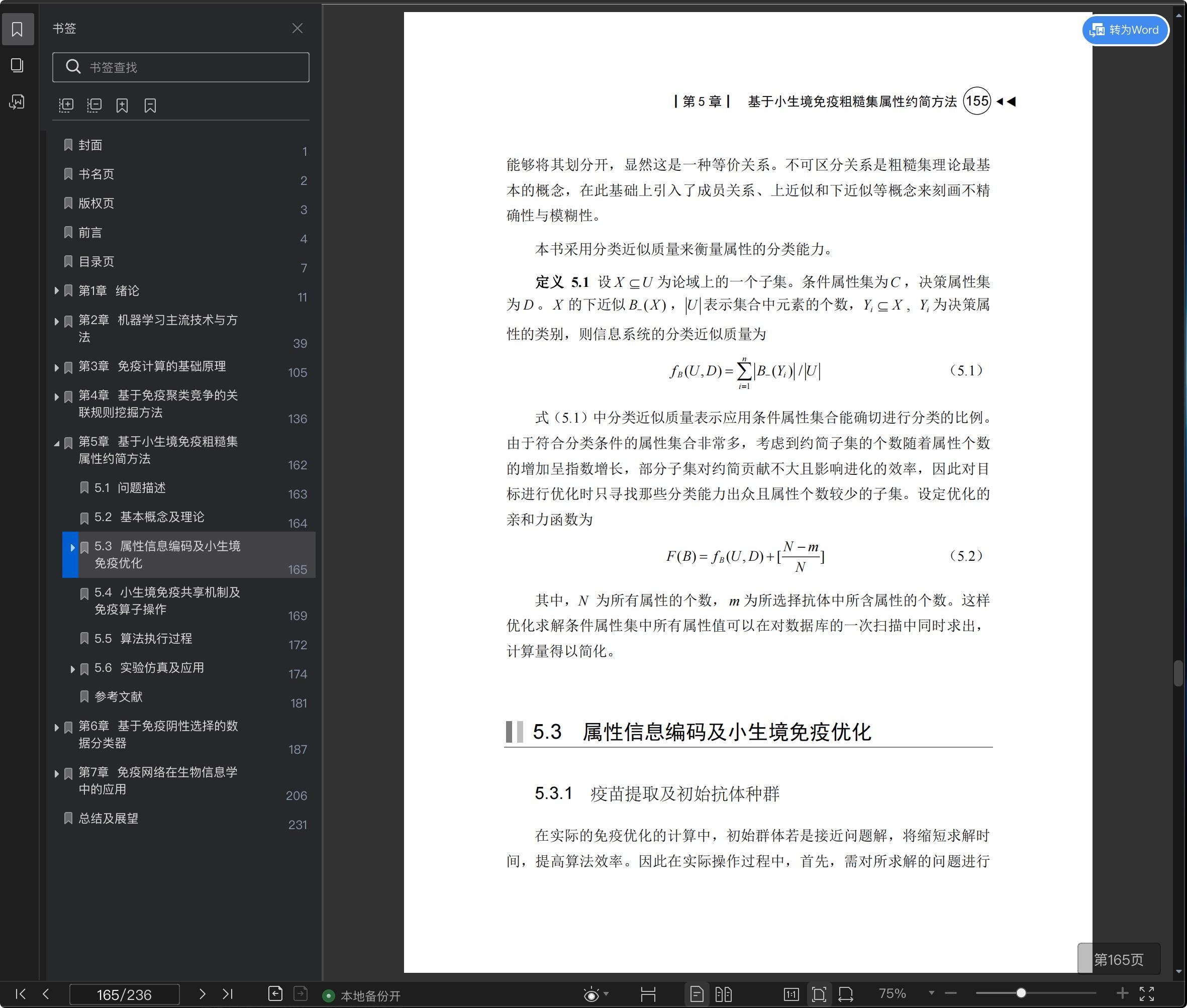Add a new bookmark icon
Viewport: 1187px width, 1008px height.
click(122, 105)
